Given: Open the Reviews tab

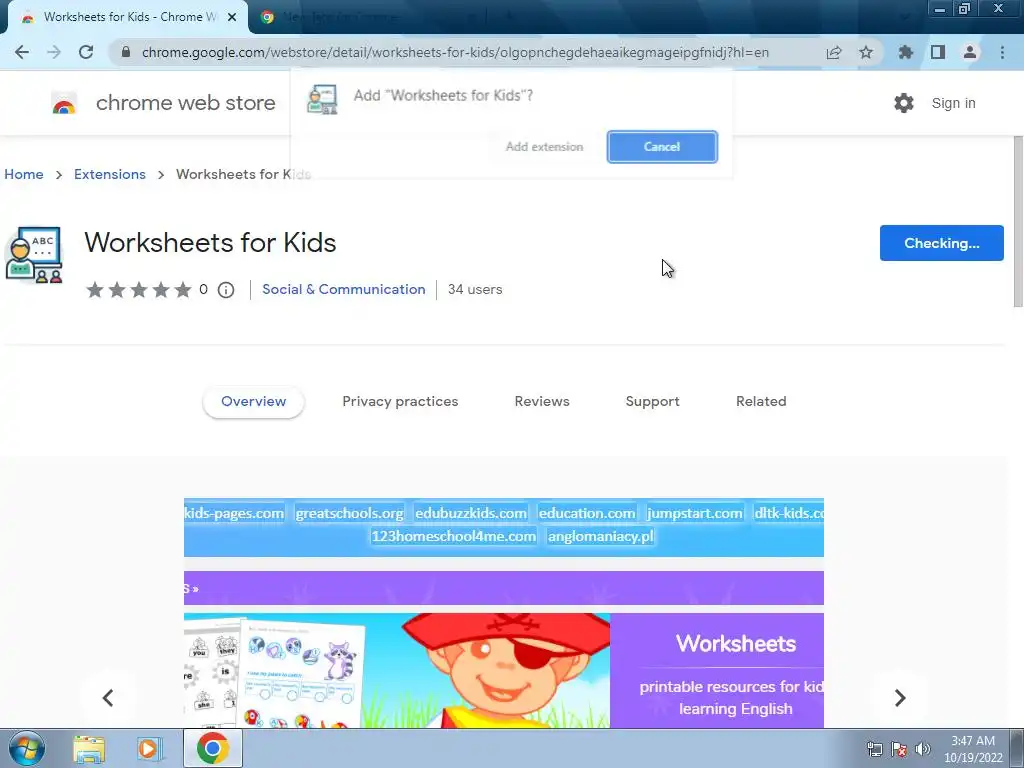Looking at the screenshot, I should (542, 402).
